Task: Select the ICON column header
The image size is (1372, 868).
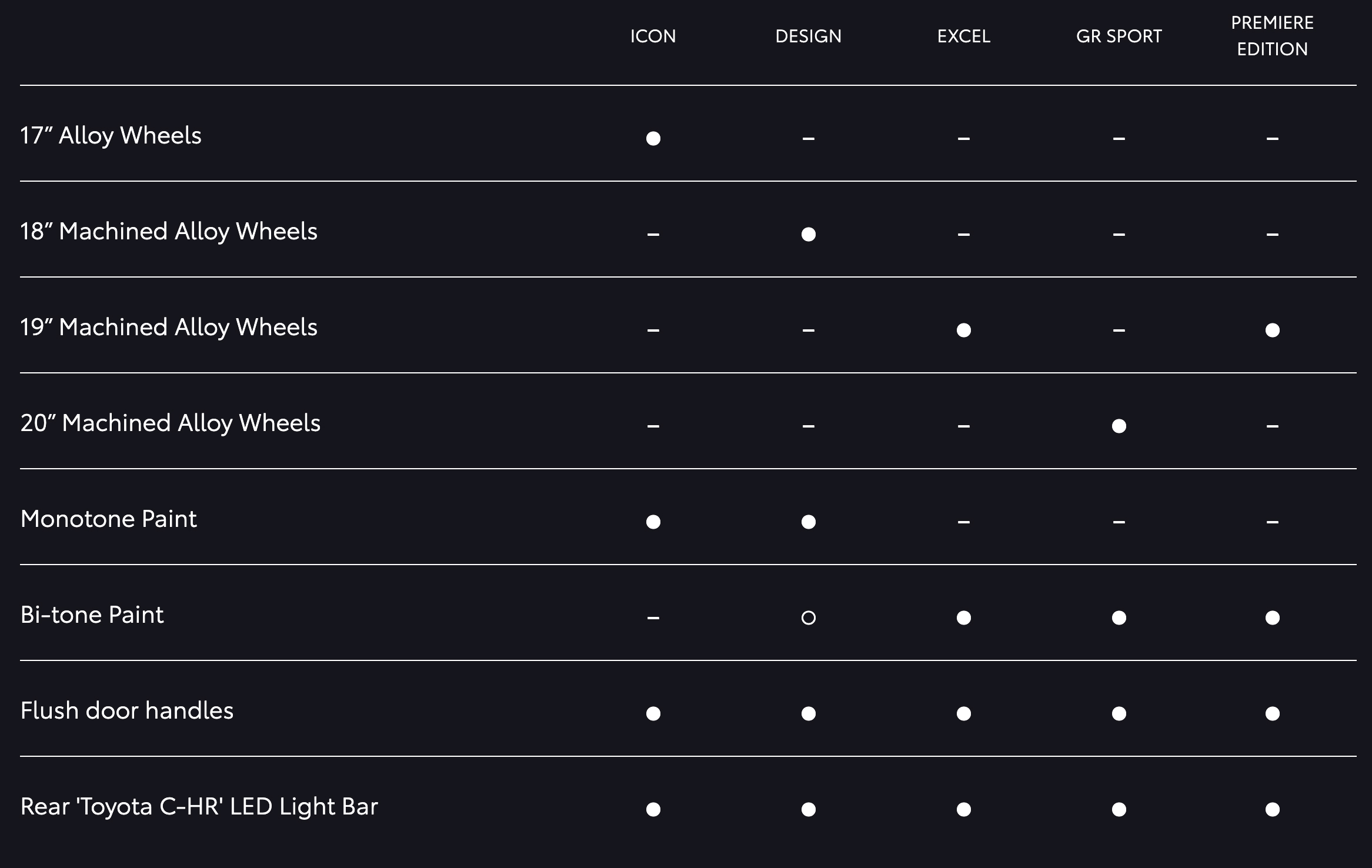Action: pyautogui.click(x=653, y=36)
